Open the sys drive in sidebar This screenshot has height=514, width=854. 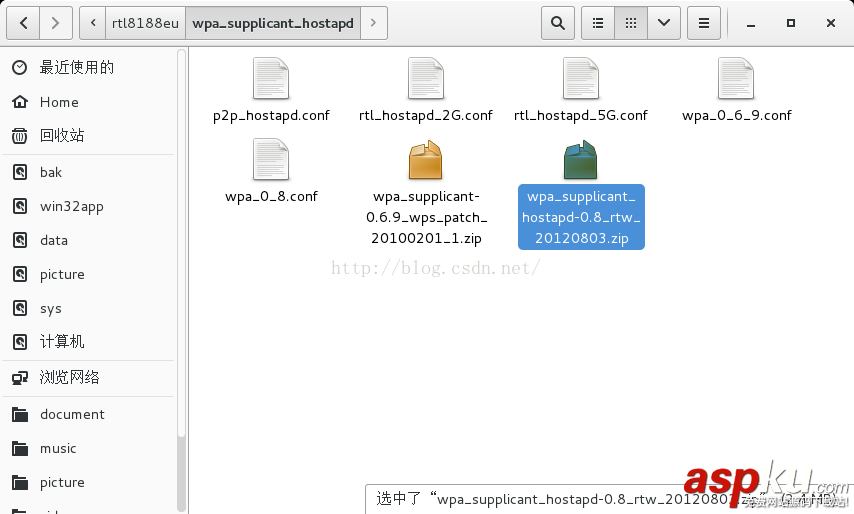89,308
